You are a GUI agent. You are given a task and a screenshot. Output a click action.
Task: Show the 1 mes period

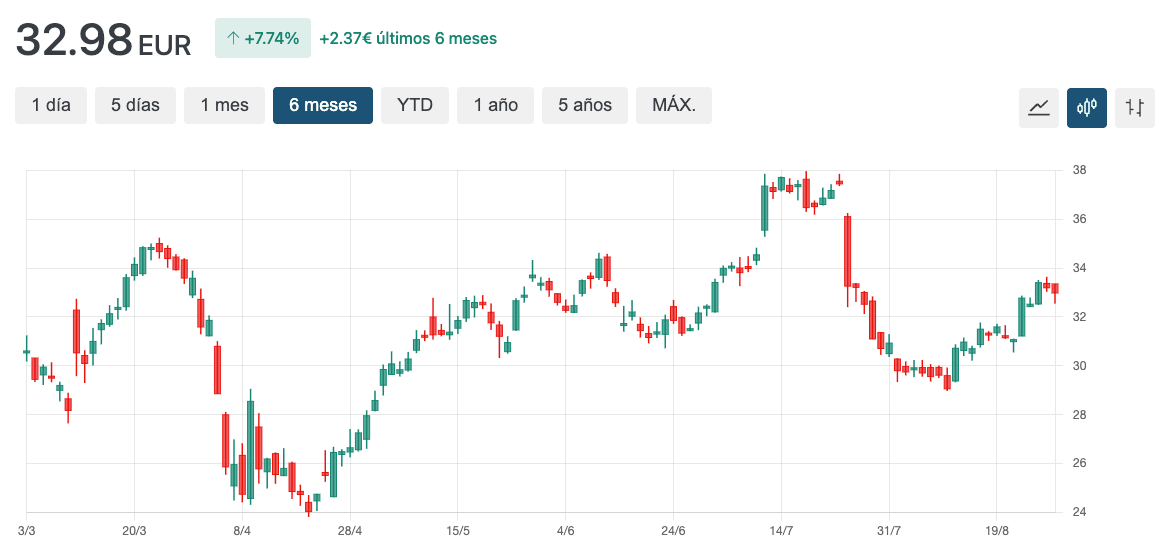pyautogui.click(x=224, y=105)
